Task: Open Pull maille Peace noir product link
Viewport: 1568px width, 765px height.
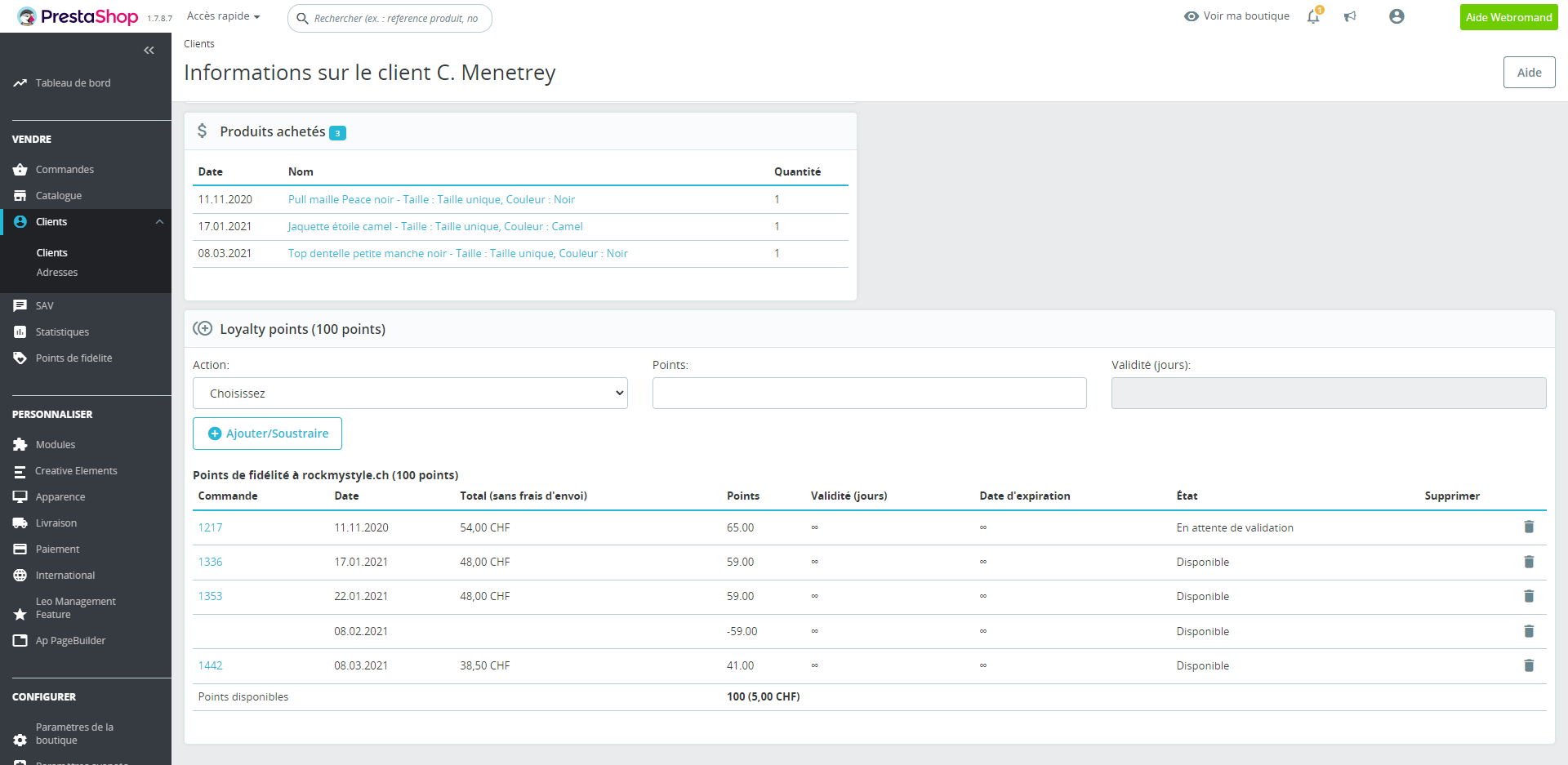Action: (431, 200)
